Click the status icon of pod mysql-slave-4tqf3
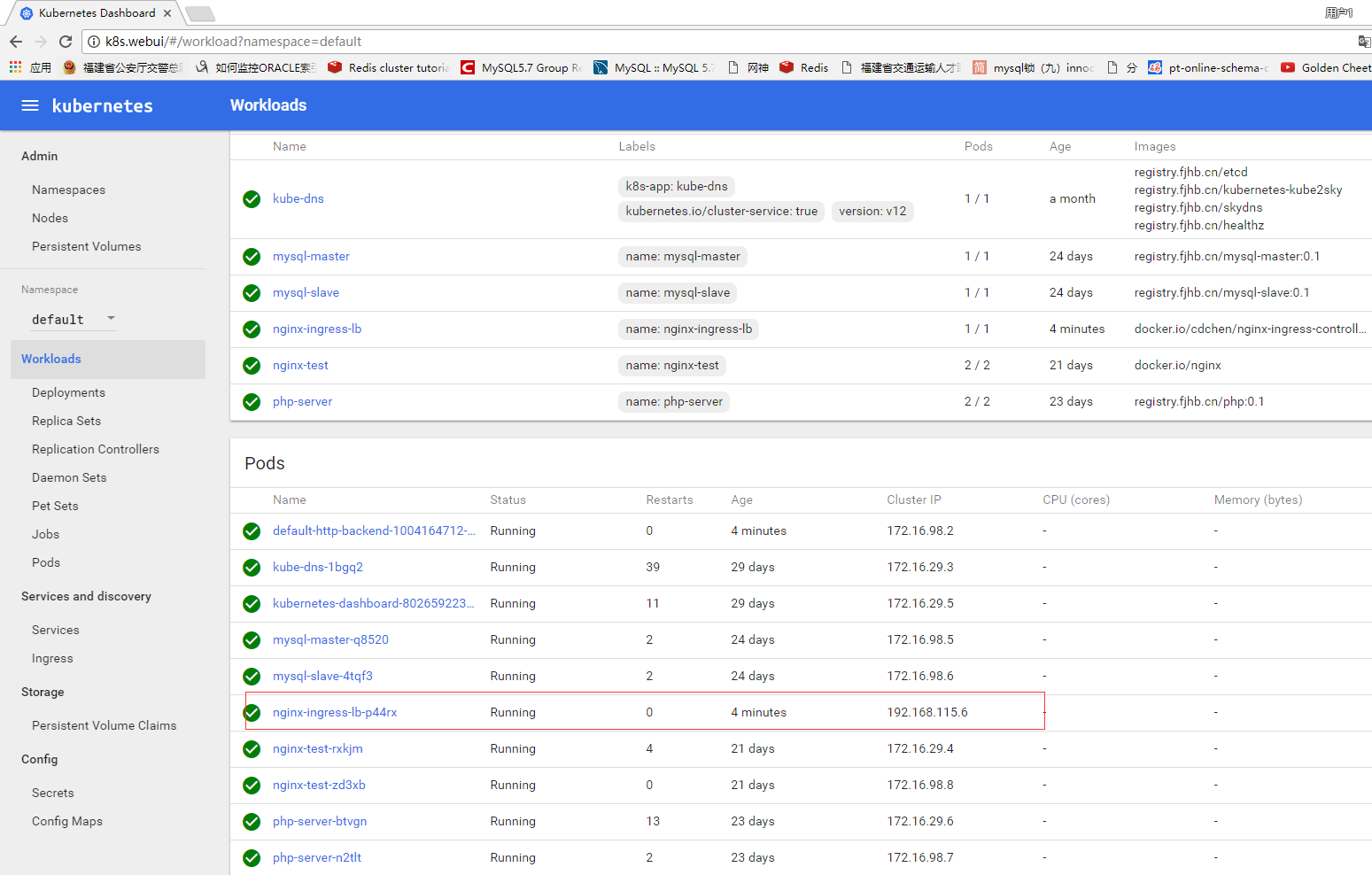 coord(252,677)
